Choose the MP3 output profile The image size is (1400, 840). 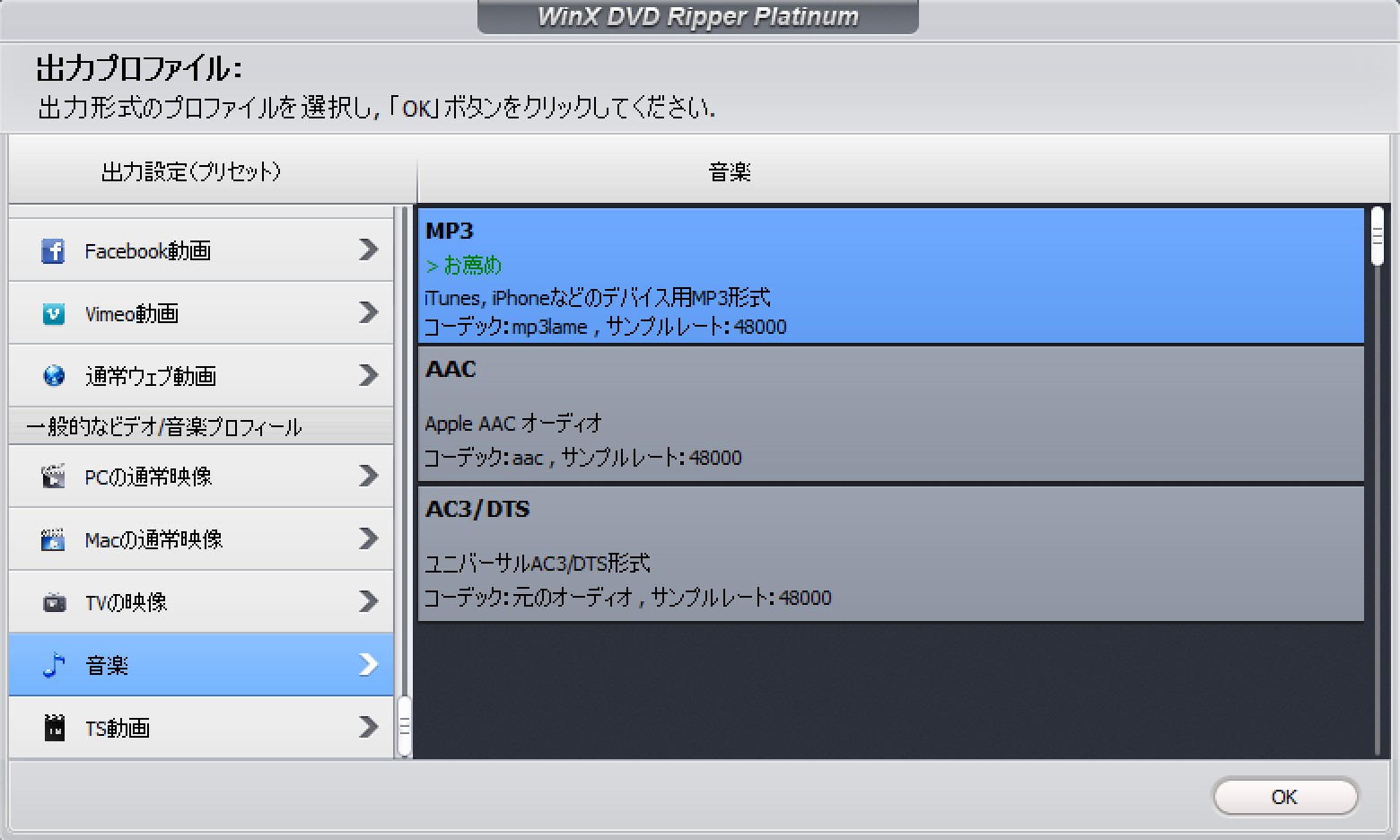coord(891,276)
